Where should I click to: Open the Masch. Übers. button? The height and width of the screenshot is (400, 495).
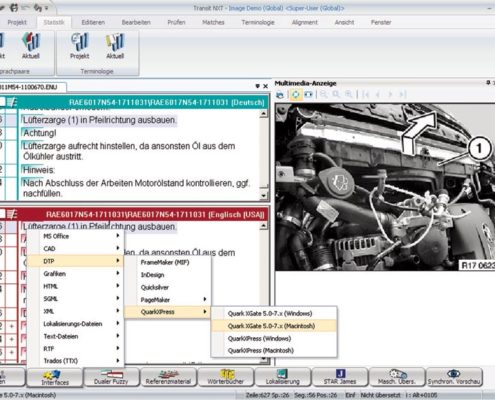(397, 377)
